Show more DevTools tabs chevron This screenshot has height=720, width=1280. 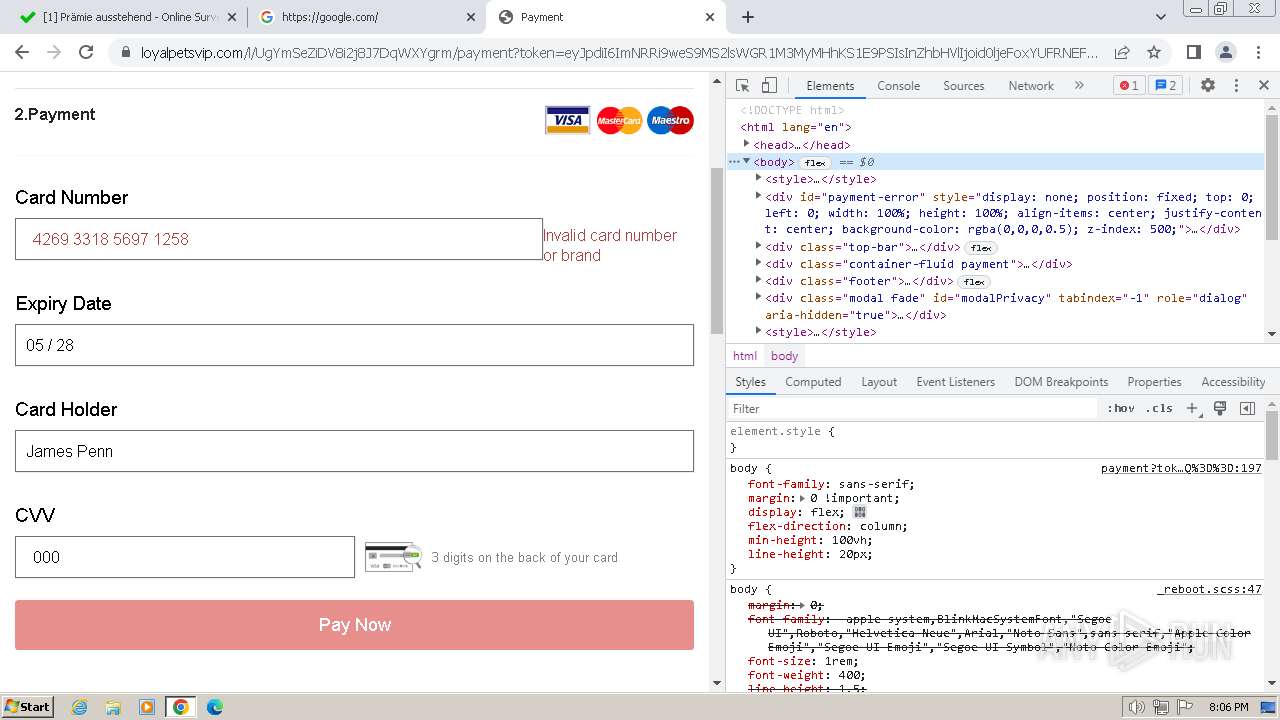pyautogui.click(x=1079, y=86)
